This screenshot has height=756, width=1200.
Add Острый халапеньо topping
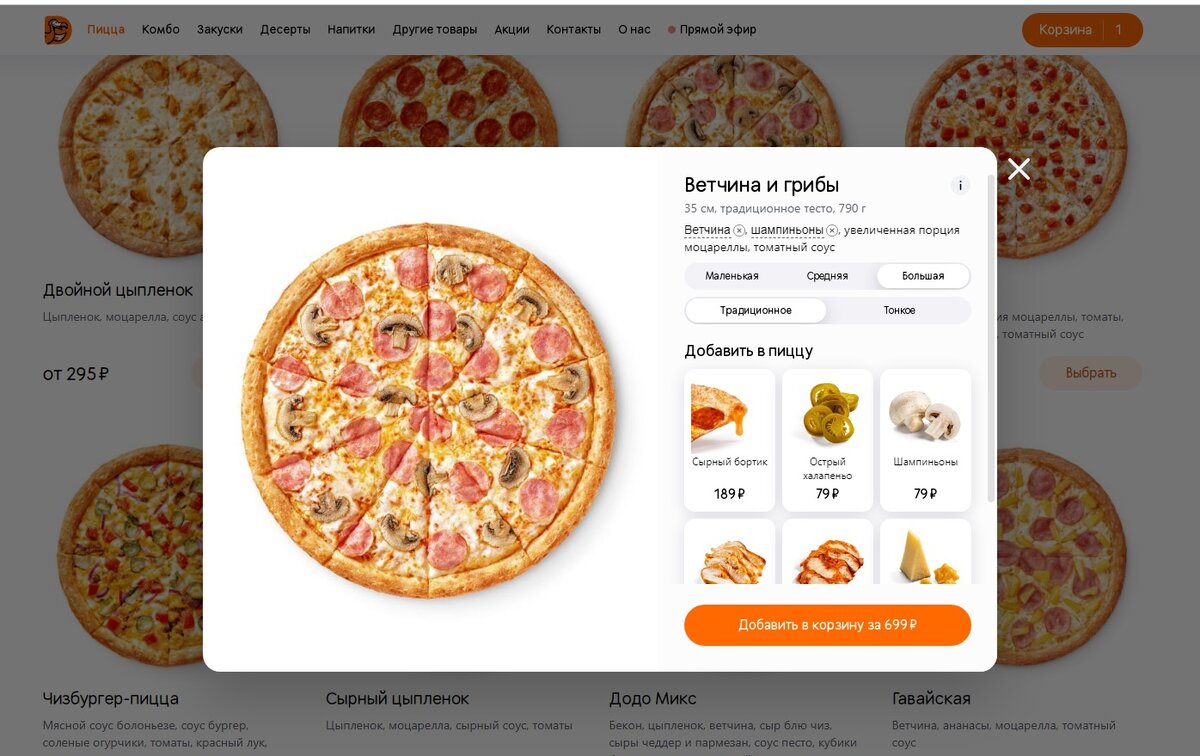point(827,440)
